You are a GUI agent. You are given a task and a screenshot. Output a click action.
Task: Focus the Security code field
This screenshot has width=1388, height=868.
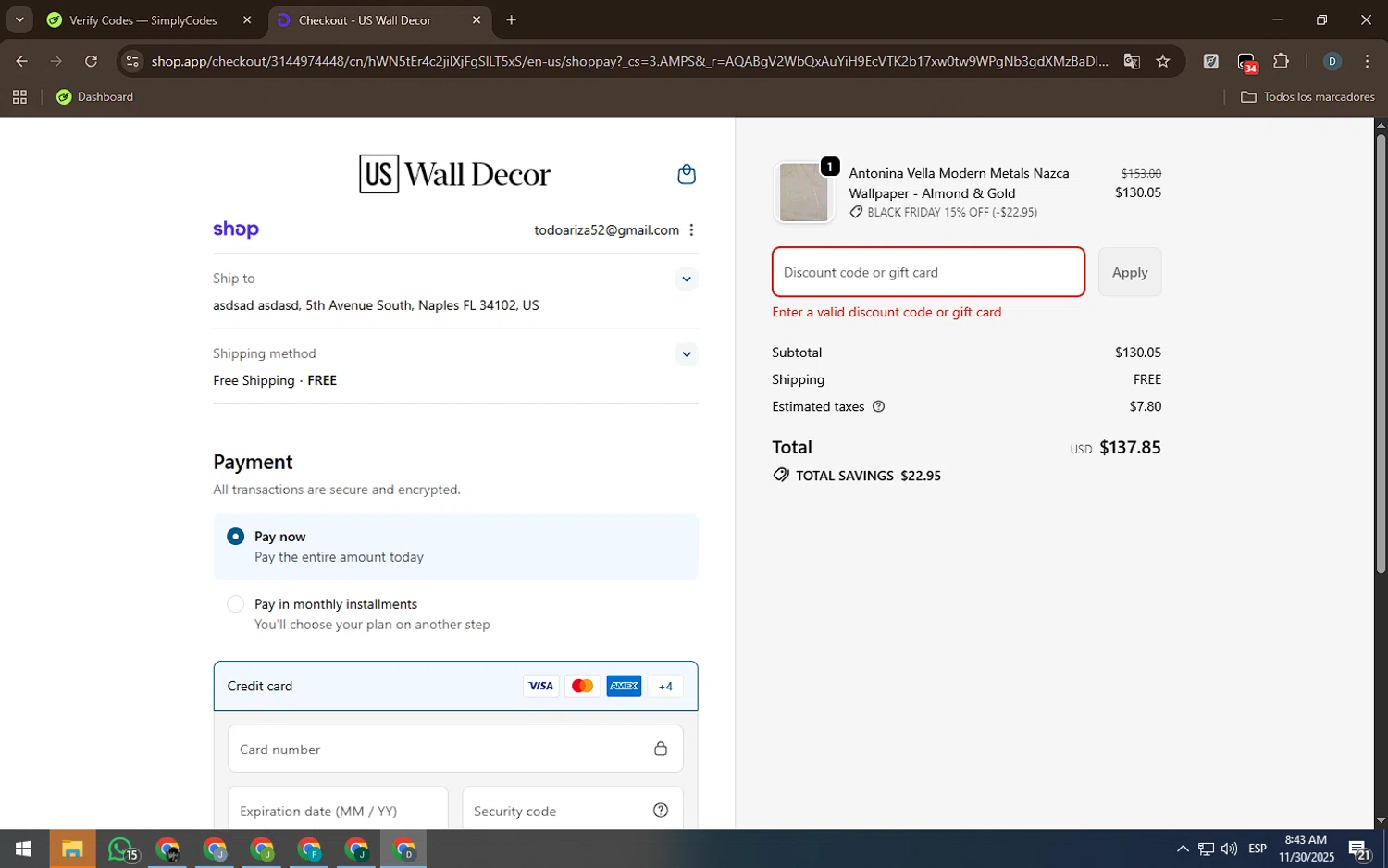pyautogui.click(x=573, y=811)
